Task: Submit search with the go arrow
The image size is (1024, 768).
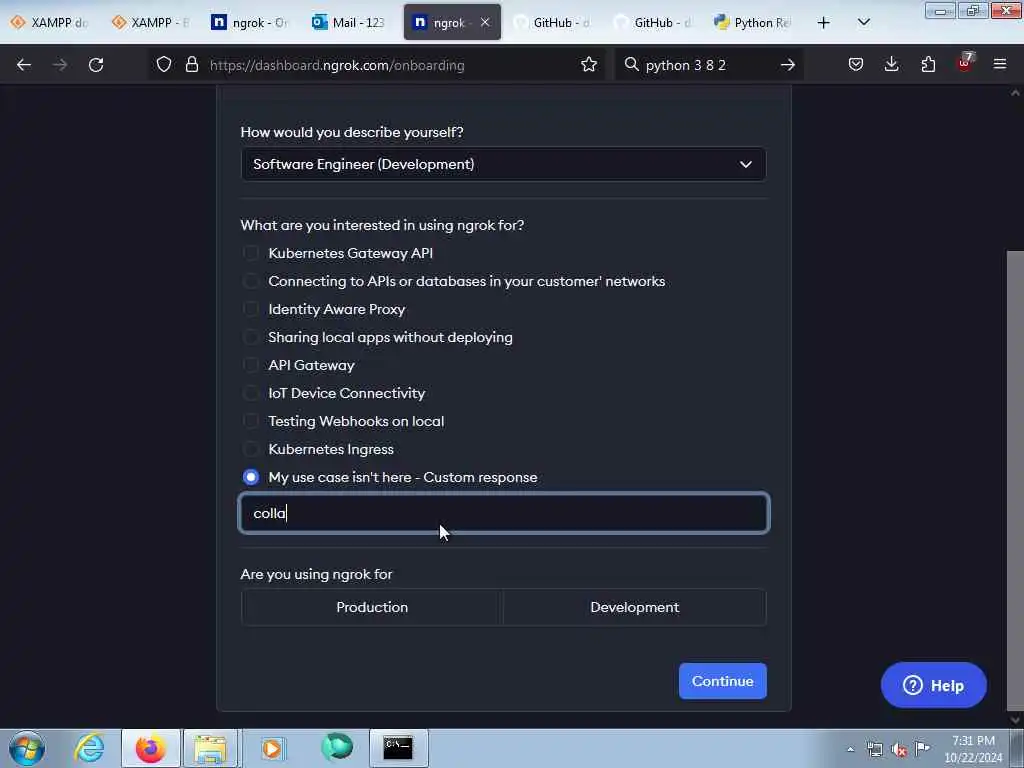Action: coord(788,65)
